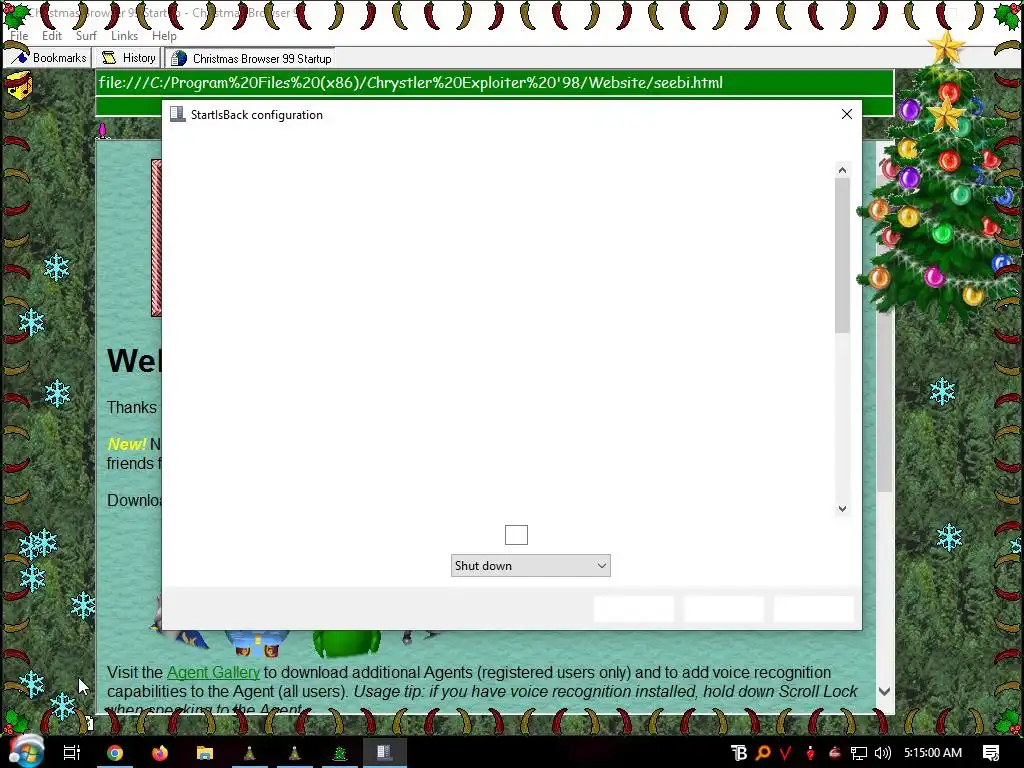Screen dimensions: 1024x768
Task: Click the gift box icon beside the address bar
Action: (19, 86)
